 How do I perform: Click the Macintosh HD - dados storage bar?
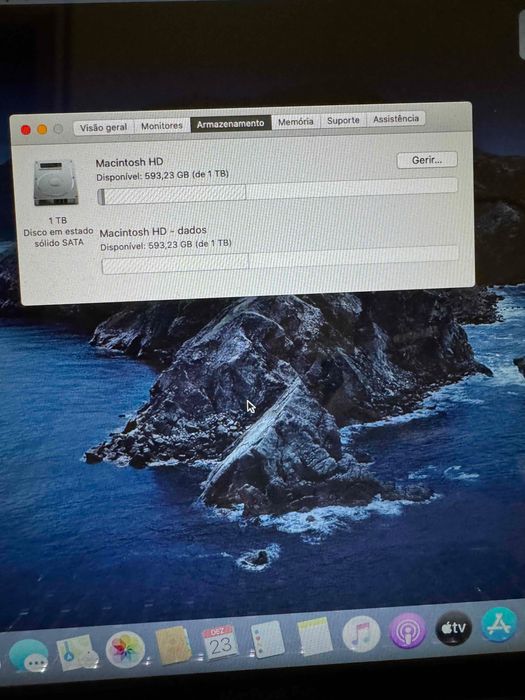280,260
